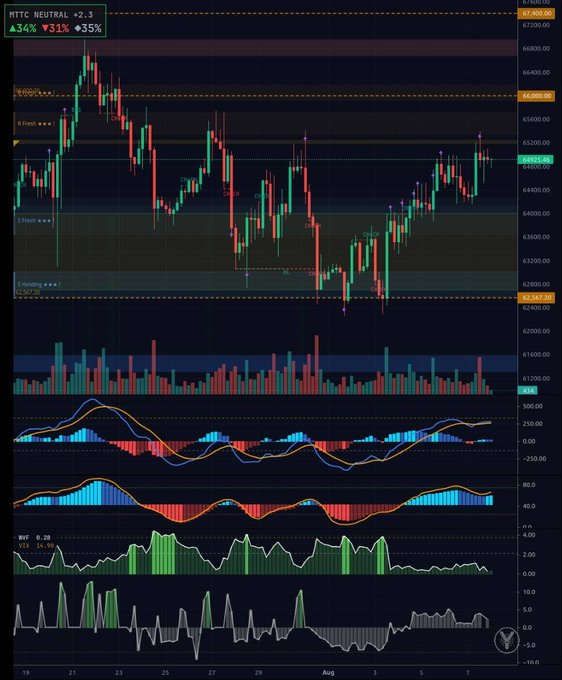Viewport: 562px width, 680px height.
Task: Click the VIX 14.98 indicator label
Action: tap(36, 546)
